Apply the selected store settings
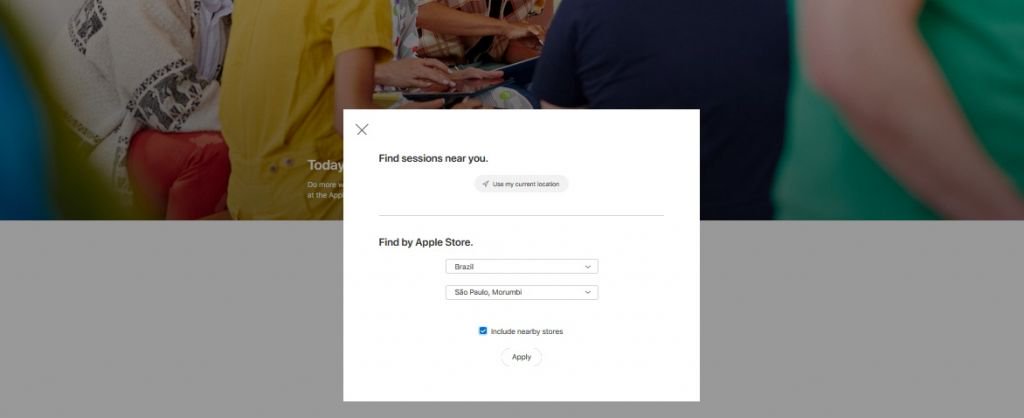1024x418 pixels. pos(521,357)
